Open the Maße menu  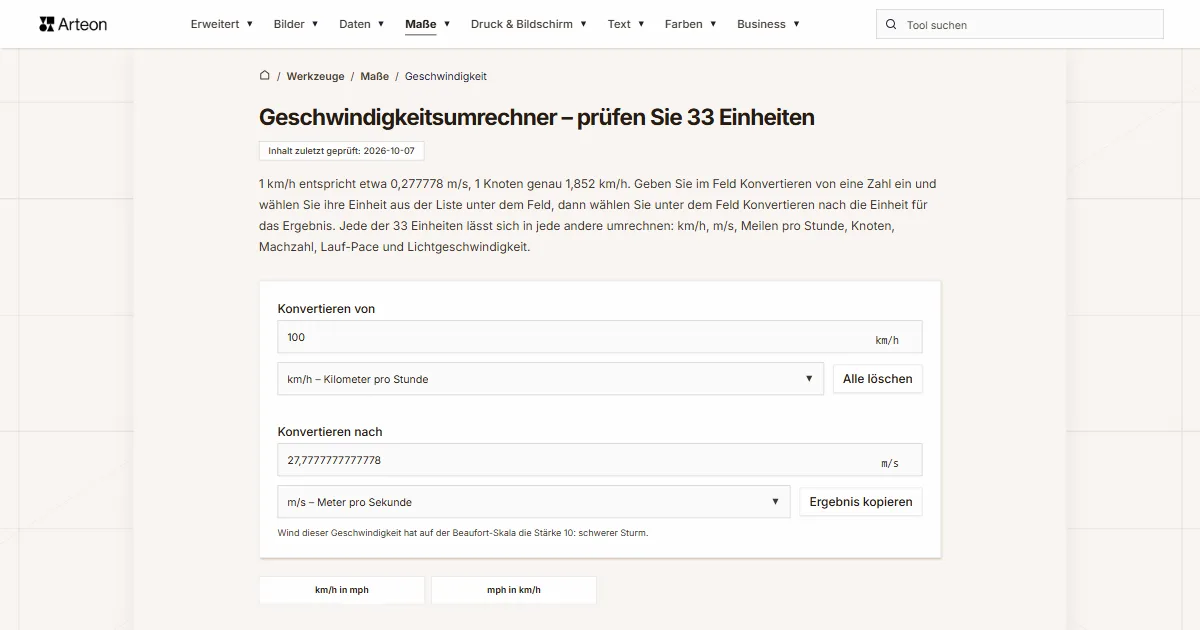click(x=428, y=24)
